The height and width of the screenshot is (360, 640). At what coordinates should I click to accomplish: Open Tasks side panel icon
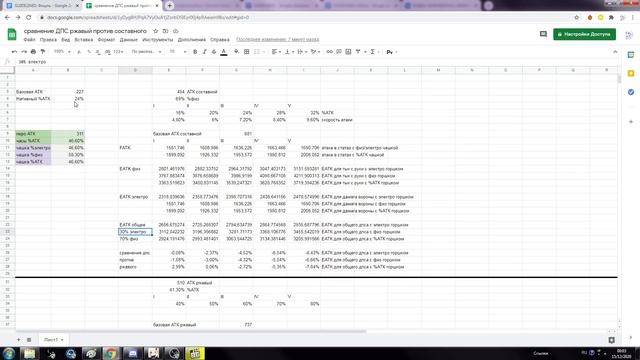click(x=631, y=92)
